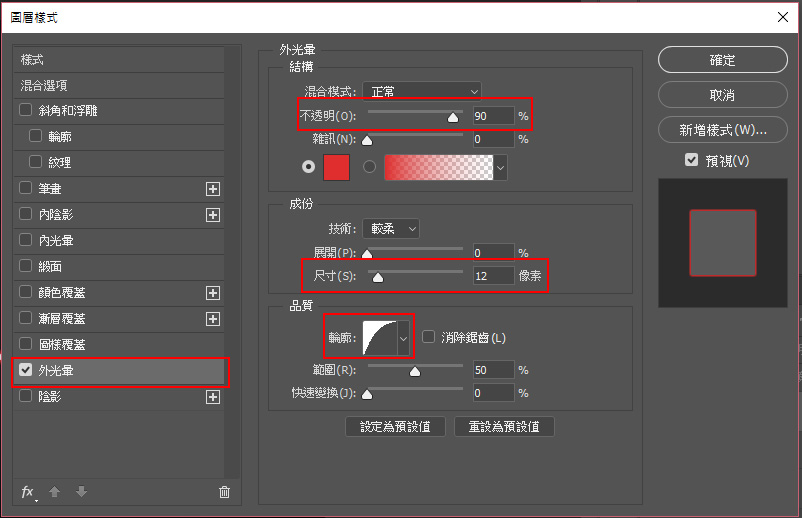The height and width of the screenshot is (518, 802).
Task: Add another 內陰影 effect with plus icon
Action: click(213, 215)
